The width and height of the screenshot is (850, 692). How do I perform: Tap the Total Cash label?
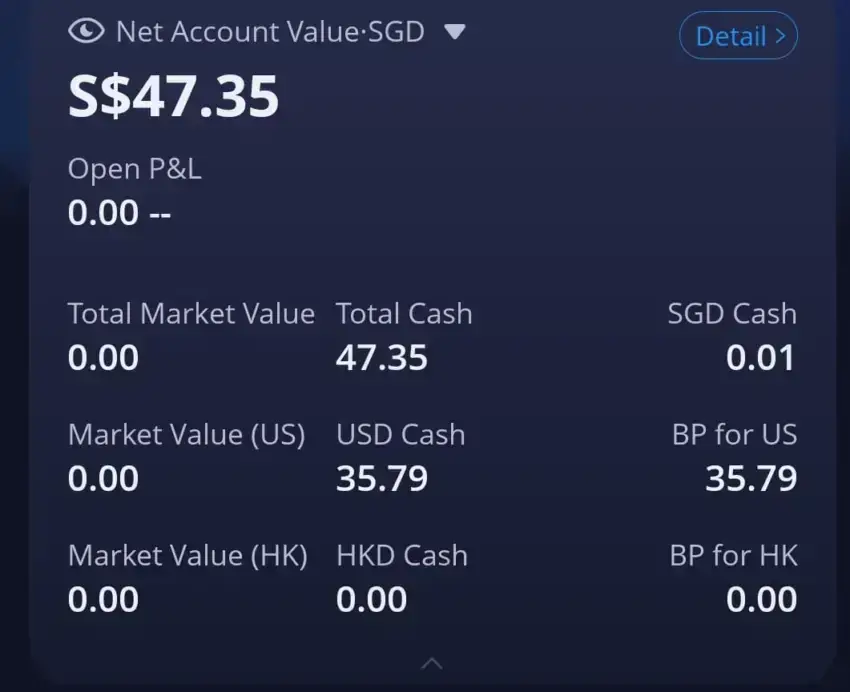[x=404, y=314]
